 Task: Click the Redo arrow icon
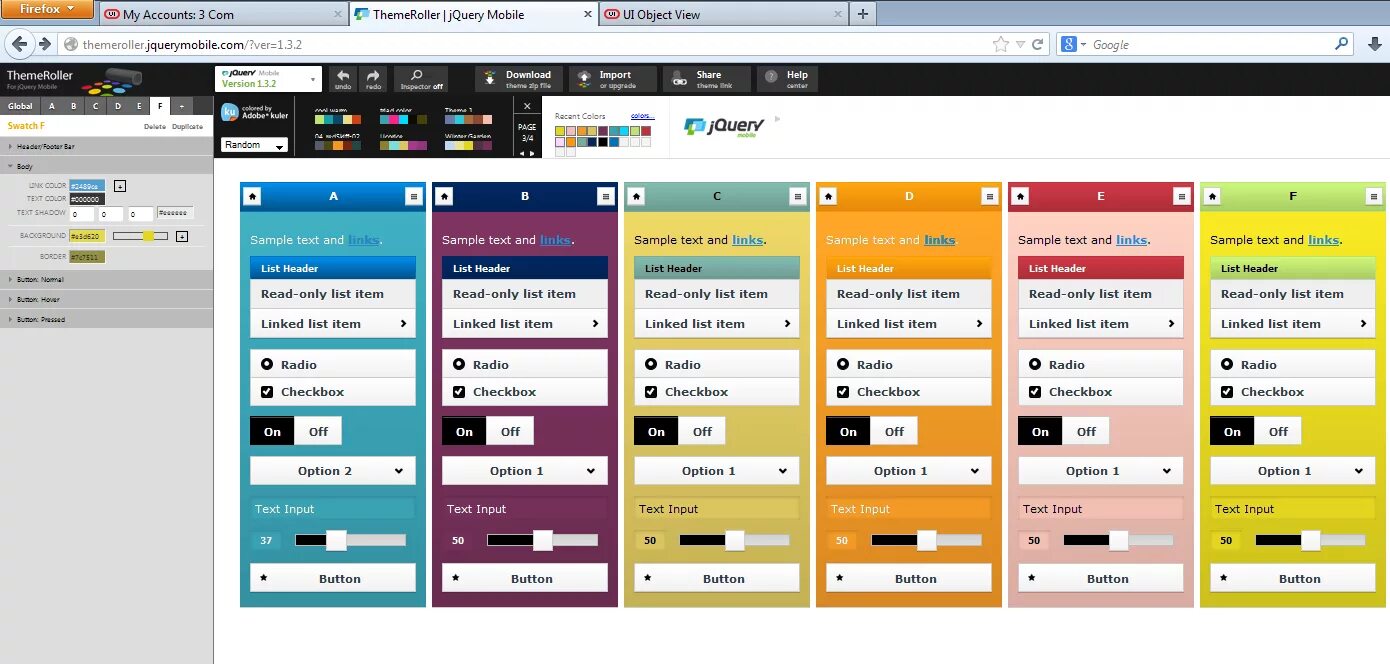[x=373, y=79]
